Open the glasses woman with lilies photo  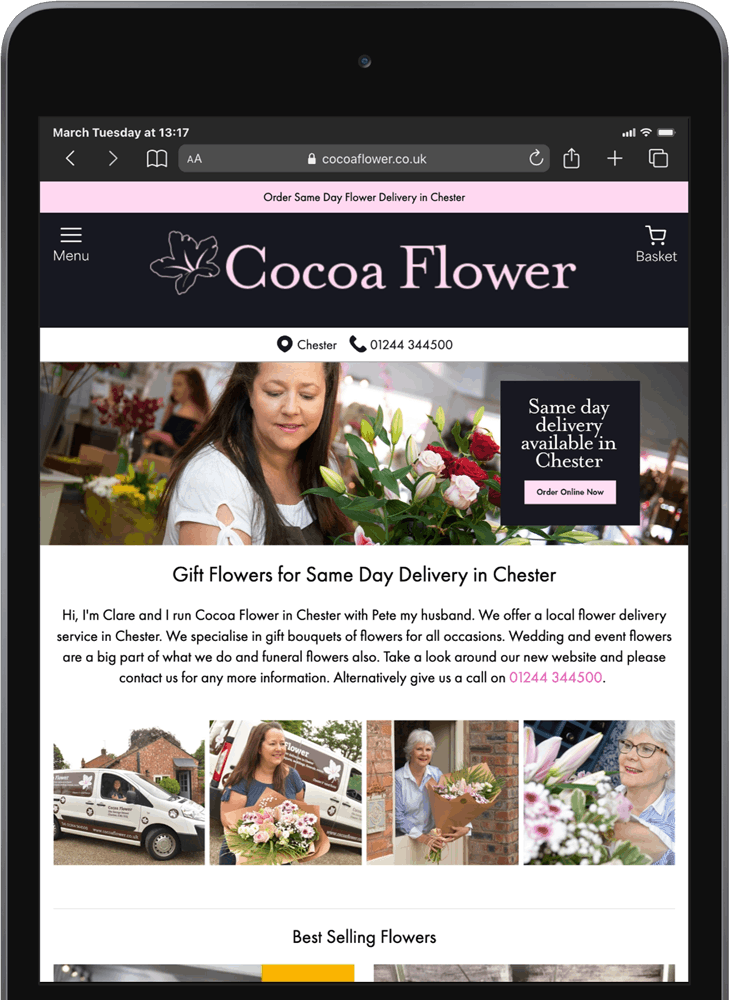point(599,793)
